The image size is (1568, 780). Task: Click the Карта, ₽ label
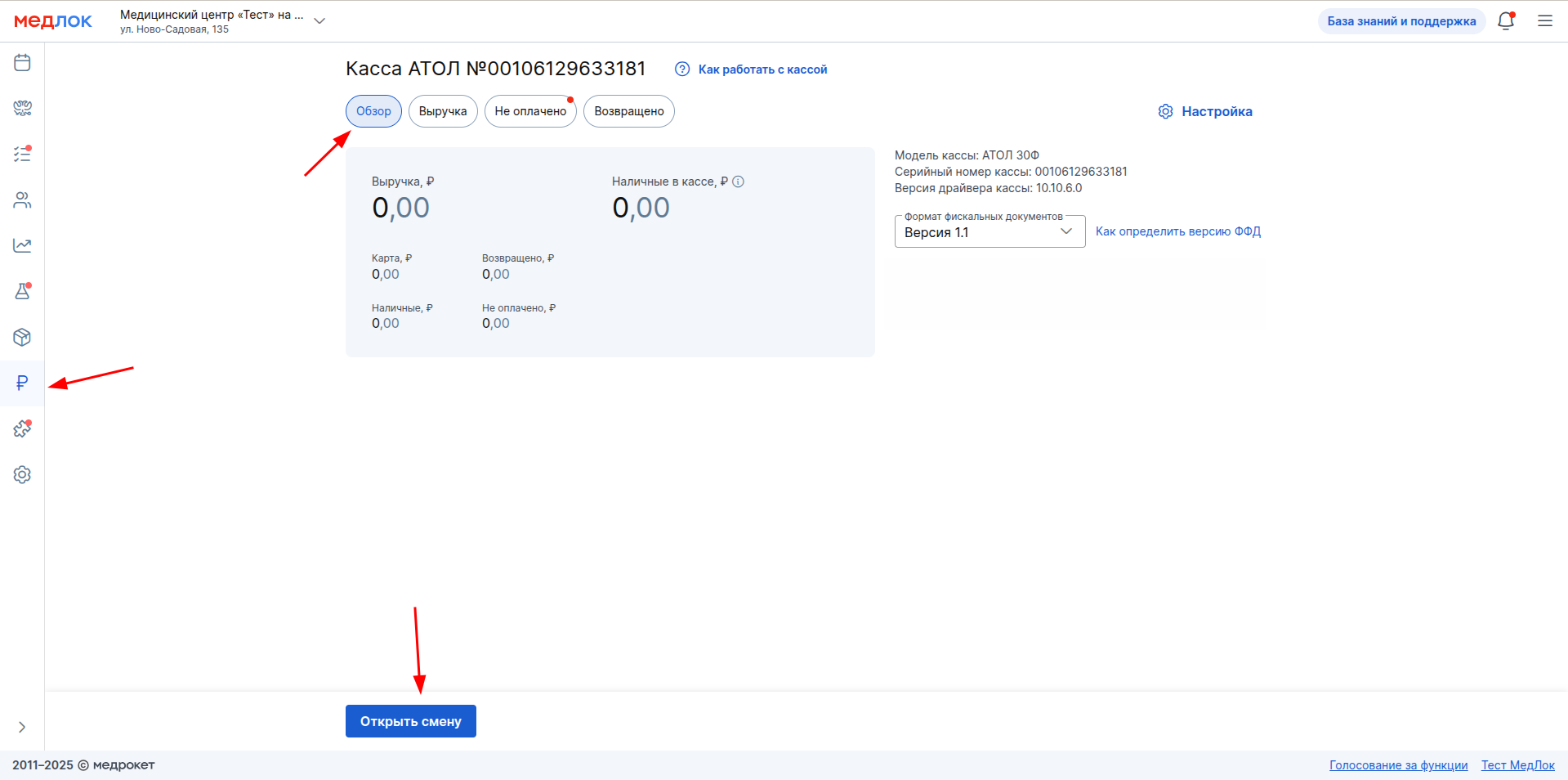coord(392,258)
